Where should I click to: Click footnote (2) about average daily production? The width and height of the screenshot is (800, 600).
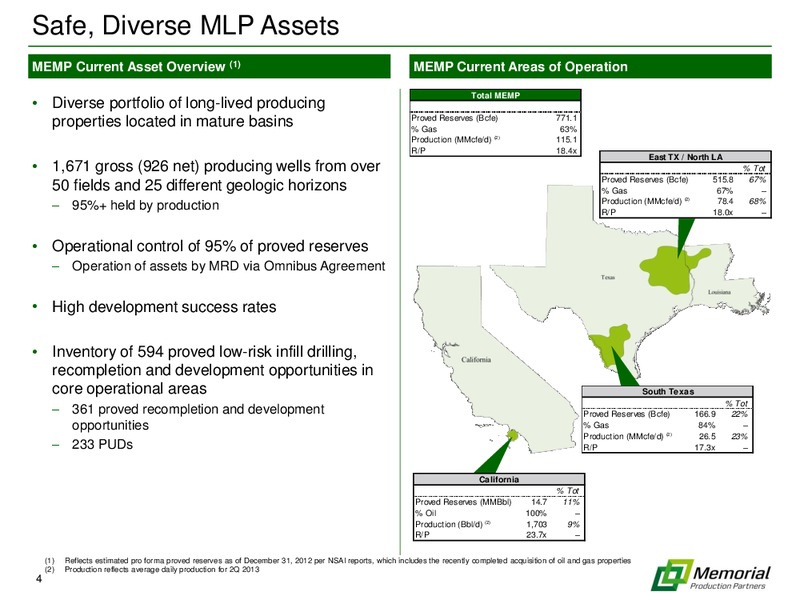[x=162, y=569]
